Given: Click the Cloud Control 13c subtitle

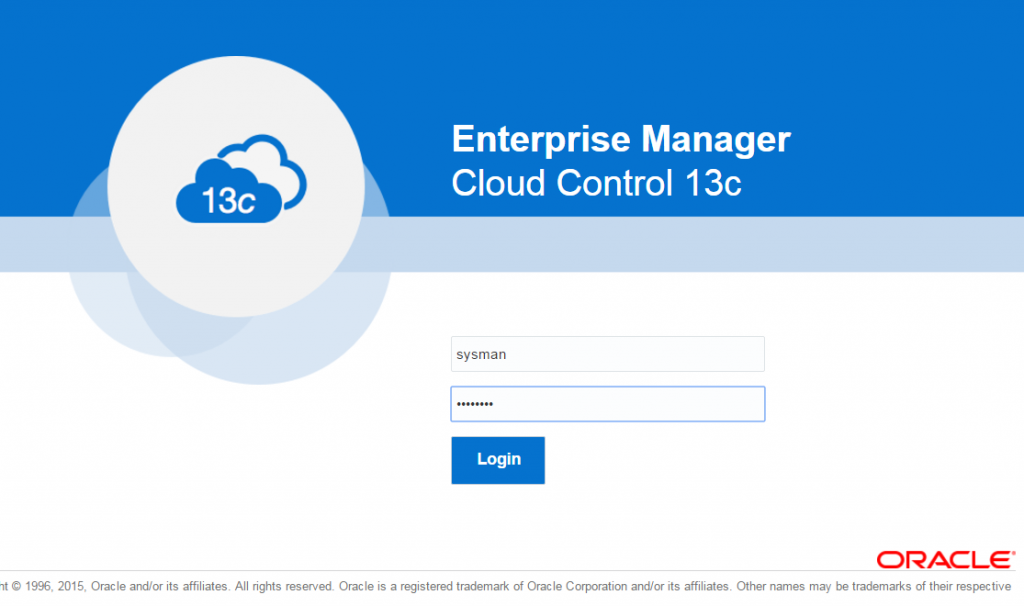Looking at the screenshot, I should pyautogui.click(x=596, y=183).
